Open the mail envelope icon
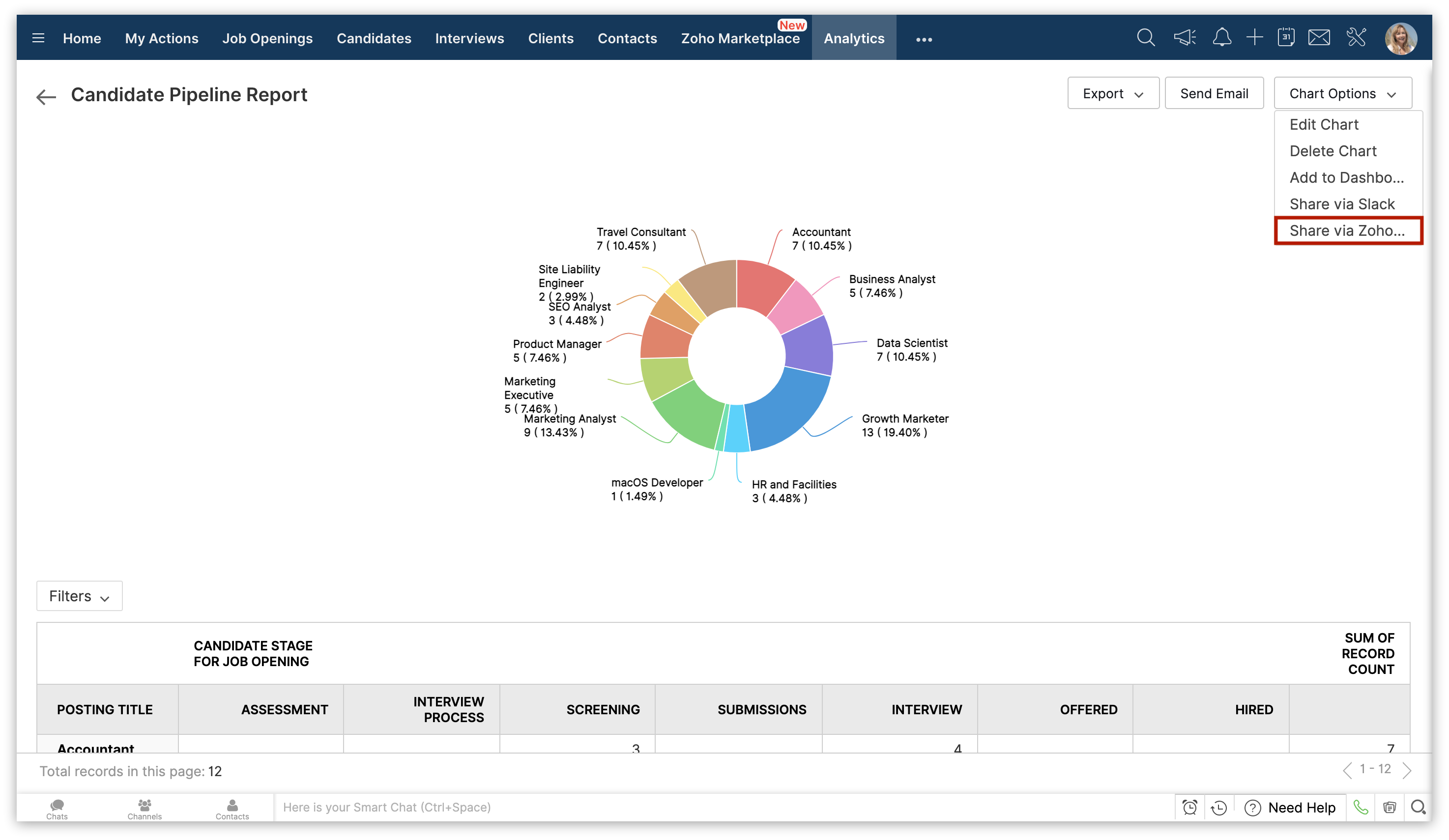Screen dimensions: 1449x840 point(1319,38)
